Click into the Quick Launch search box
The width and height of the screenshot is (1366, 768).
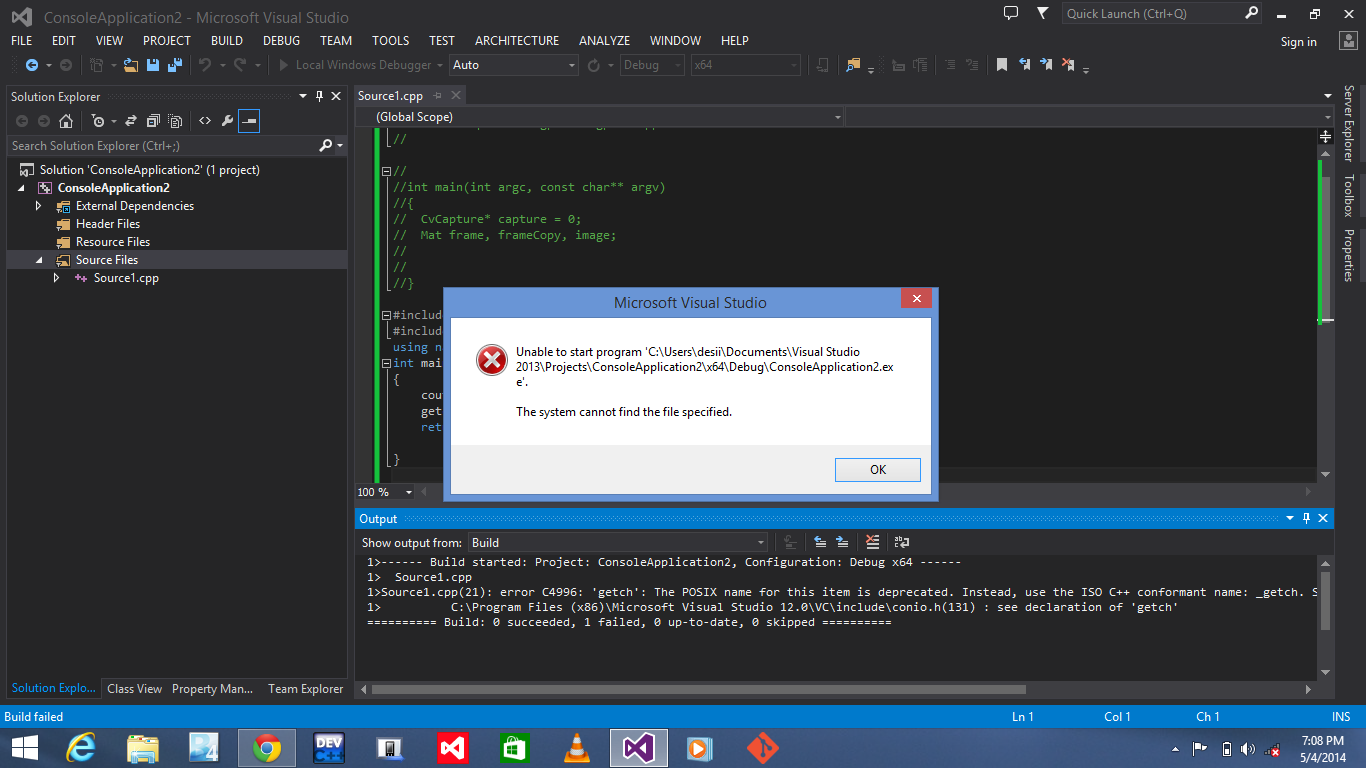tap(1153, 13)
